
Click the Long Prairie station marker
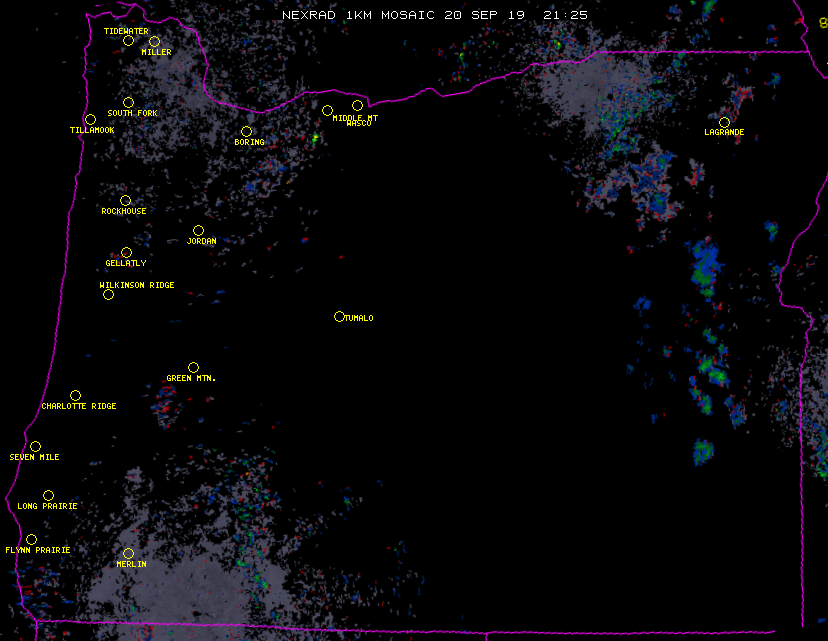pyautogui.click(x=48, y=496)
